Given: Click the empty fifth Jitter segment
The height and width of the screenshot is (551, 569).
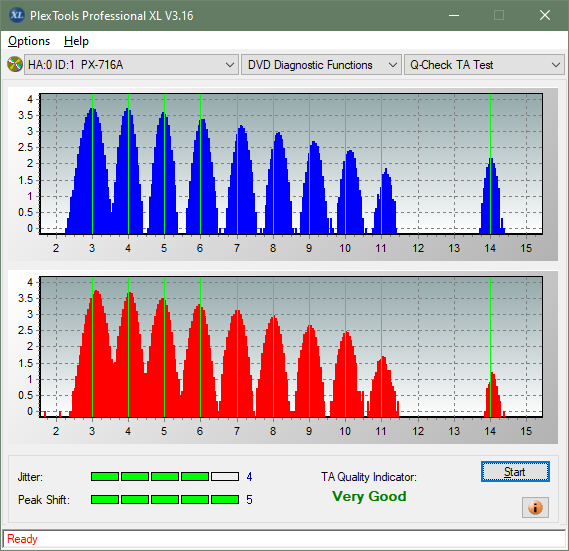Looking at the screenshot, I should (225, 477).
